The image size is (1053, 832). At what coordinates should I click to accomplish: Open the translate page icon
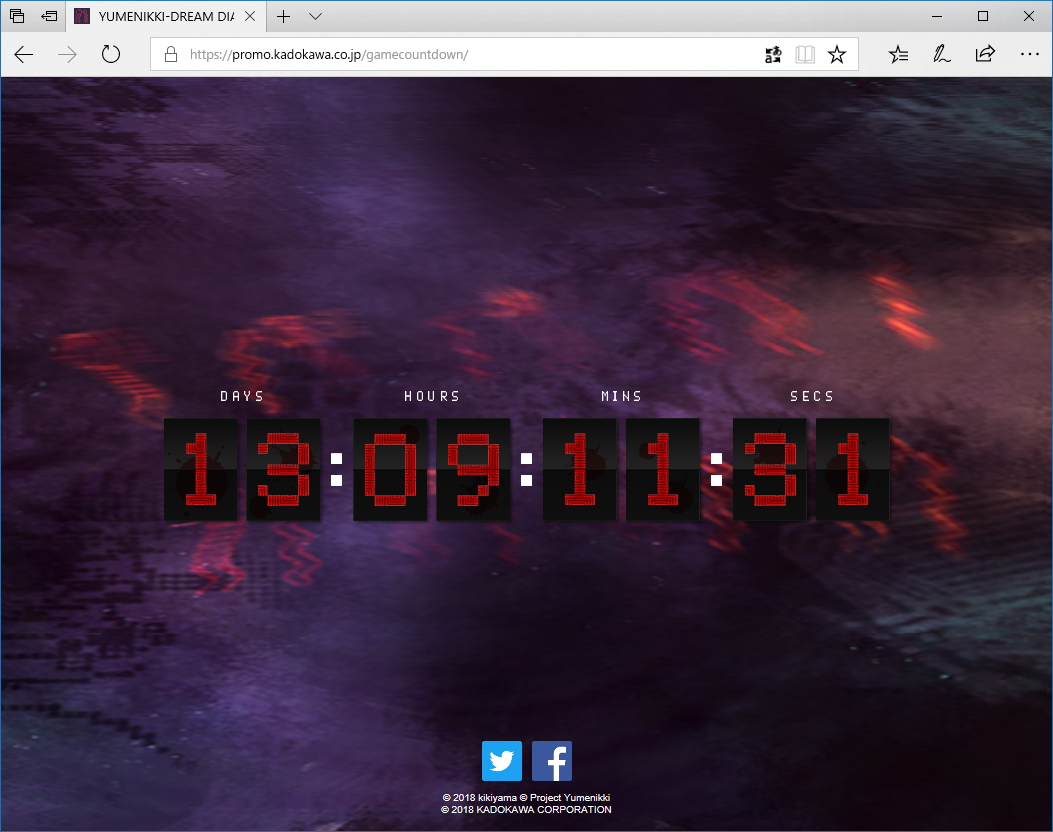773,54
